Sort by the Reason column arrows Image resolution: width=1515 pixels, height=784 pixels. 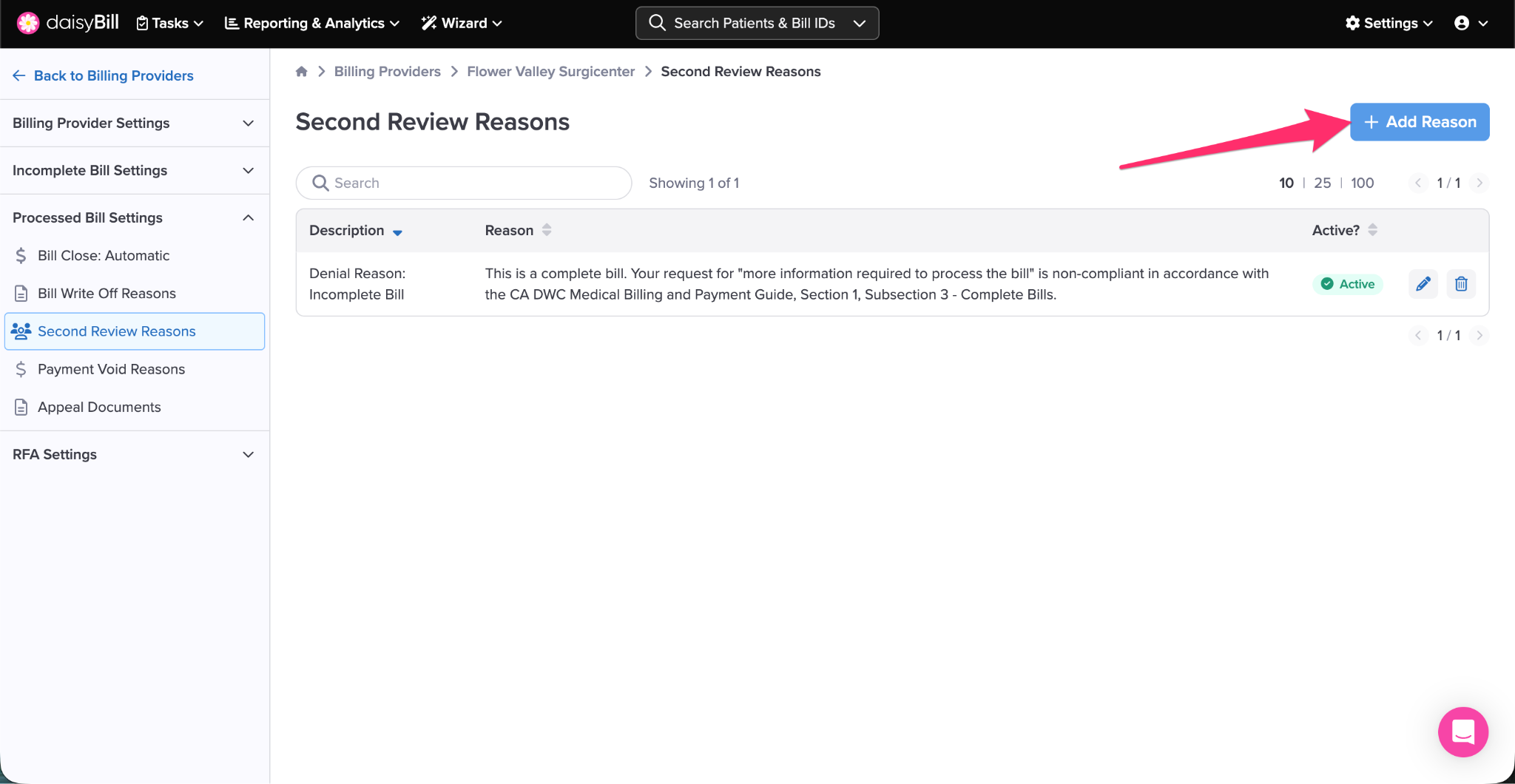[x=547, y=230]
